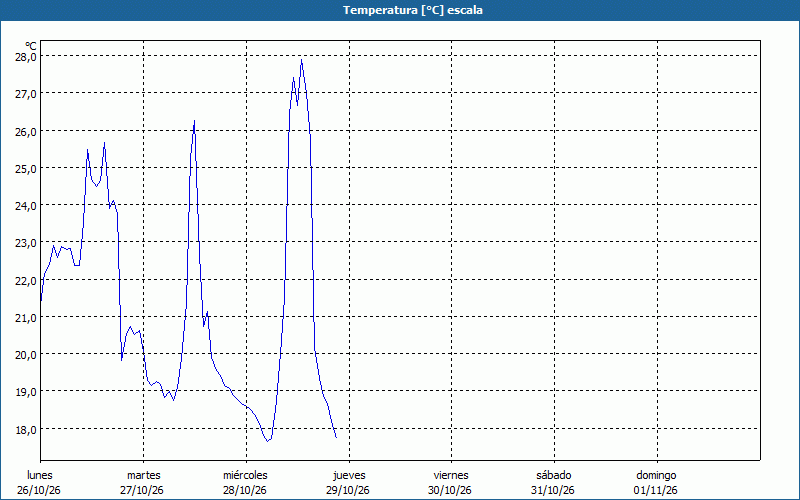Click Wednesday's temperature peak near 28°C
Image resolution: width=800 pixels, height=500 pixels.
(x=302, y=60)
